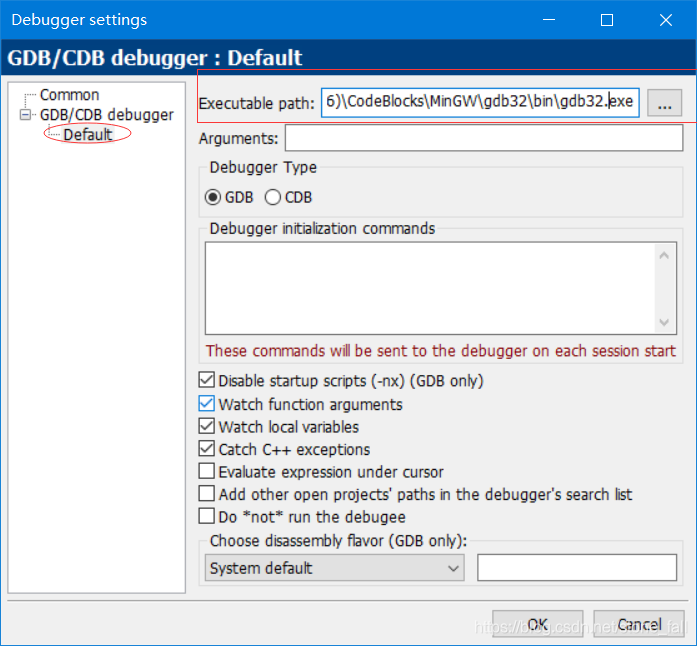
Task: Toggle Watch local variables checkbox
Action: point(207,426)
